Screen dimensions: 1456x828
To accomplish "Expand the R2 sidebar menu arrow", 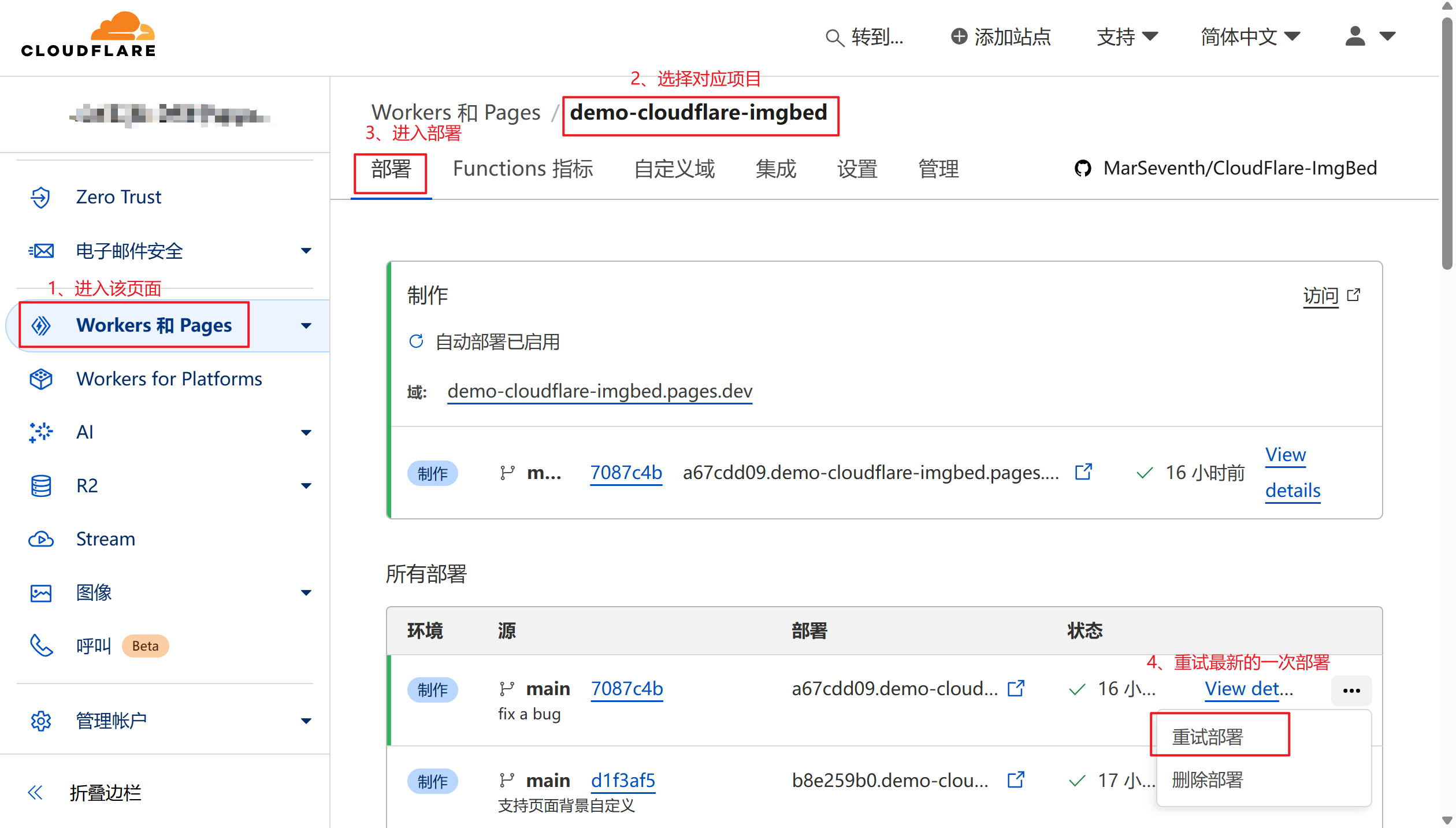I will (x=306, y=486).
